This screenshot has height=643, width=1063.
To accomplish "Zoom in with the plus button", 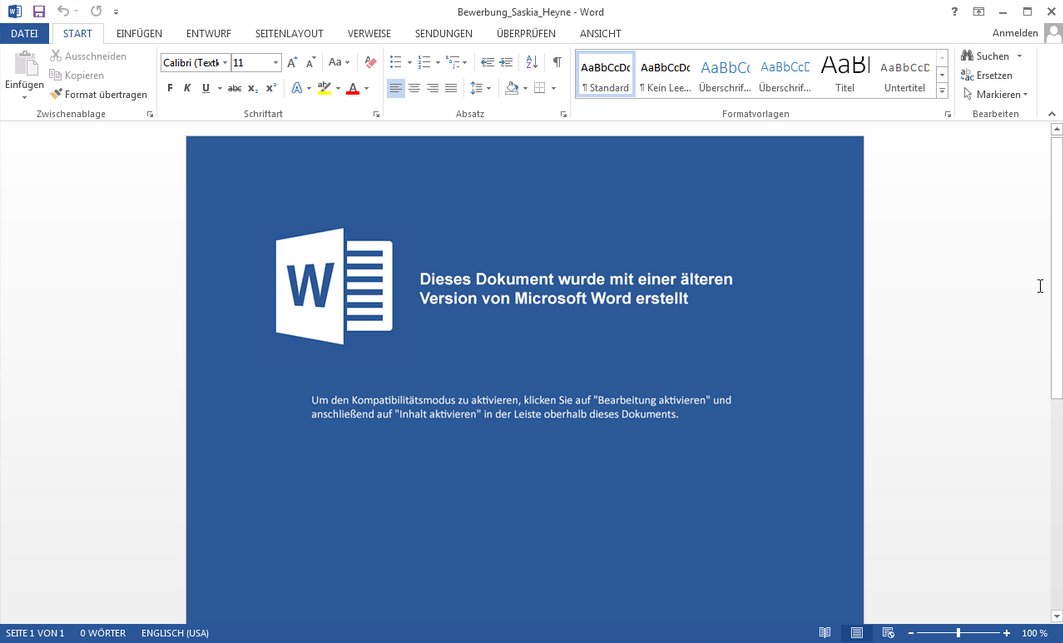I will [x=1007, y=633].
